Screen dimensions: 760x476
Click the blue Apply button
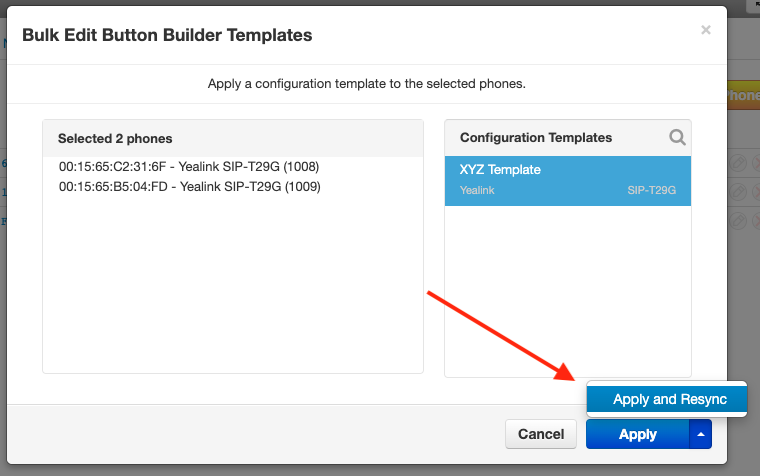(637, 434)
